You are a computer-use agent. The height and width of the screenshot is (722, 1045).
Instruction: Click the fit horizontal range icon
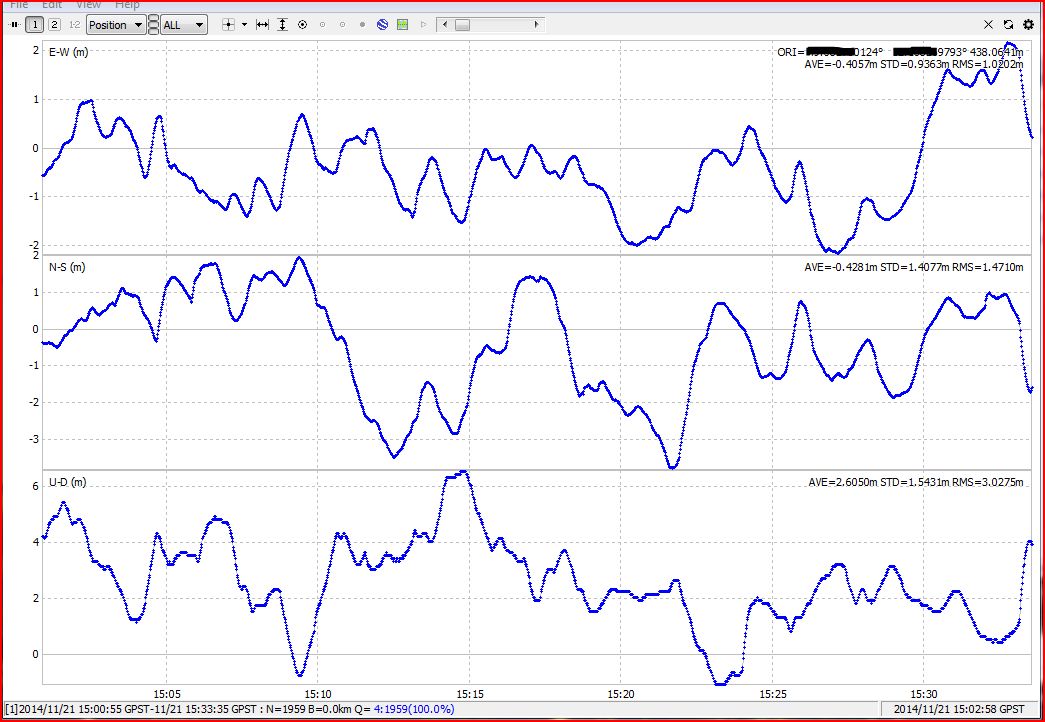tap(263, 24)
